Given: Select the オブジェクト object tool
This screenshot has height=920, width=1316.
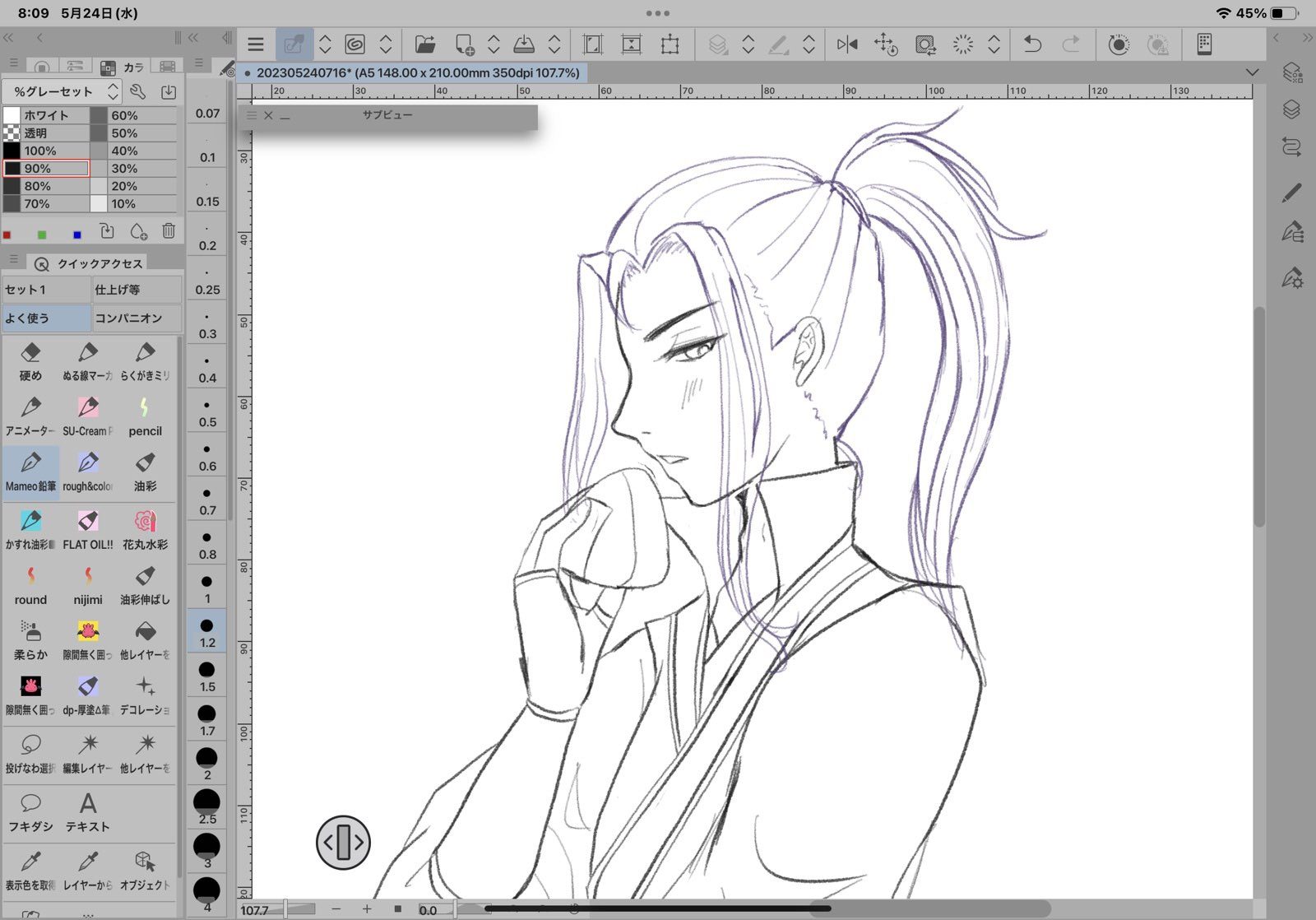Looking at the screenshot, I should click(146, 871).
